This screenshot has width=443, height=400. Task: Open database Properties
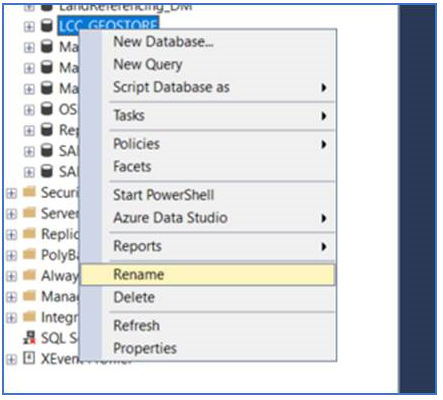coord(208,348)
